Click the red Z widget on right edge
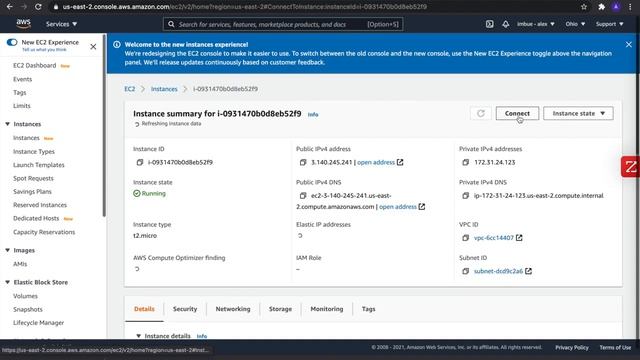 (631, 167)
